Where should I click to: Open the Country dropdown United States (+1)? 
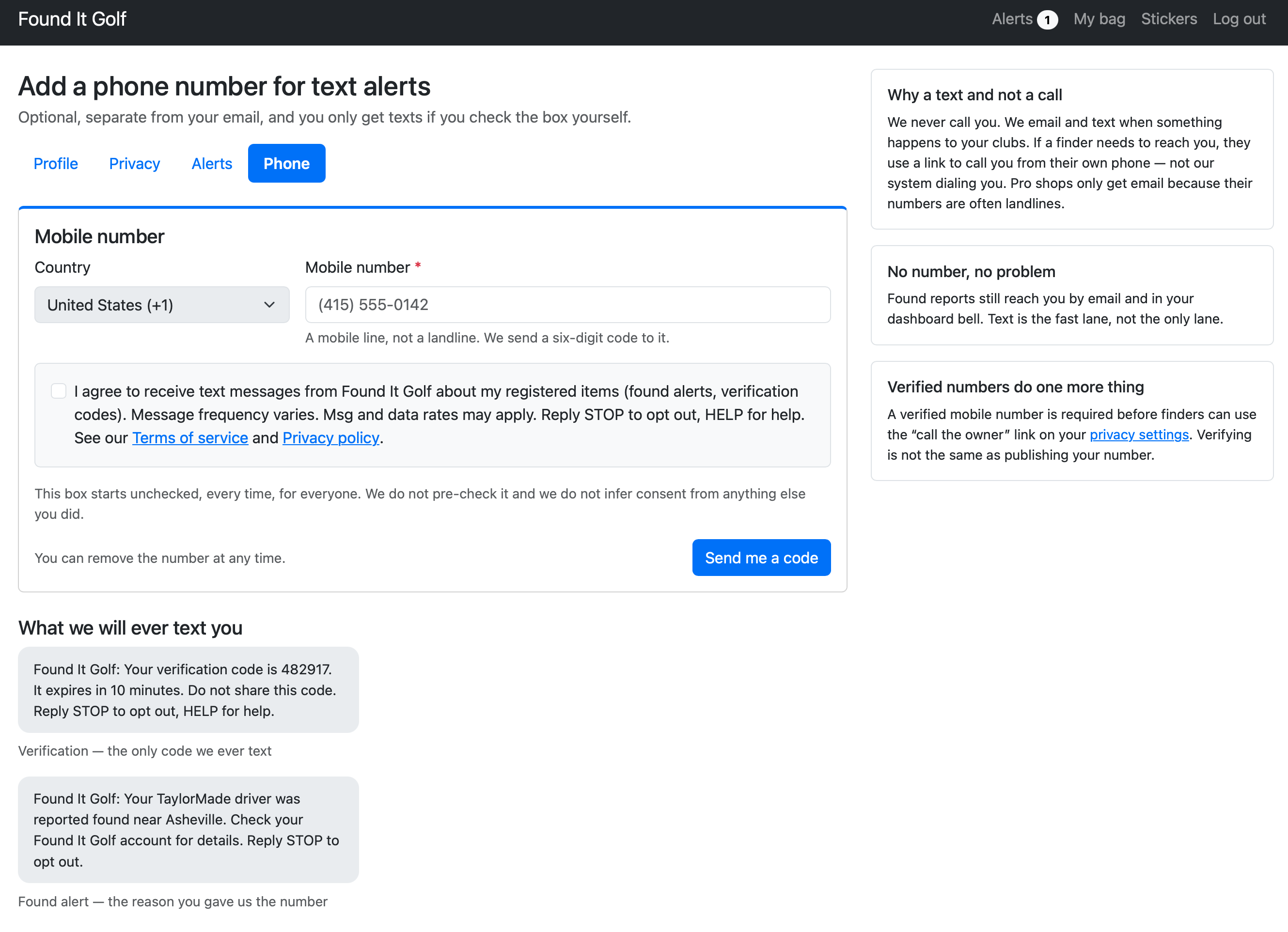click(x=162, y=305)
